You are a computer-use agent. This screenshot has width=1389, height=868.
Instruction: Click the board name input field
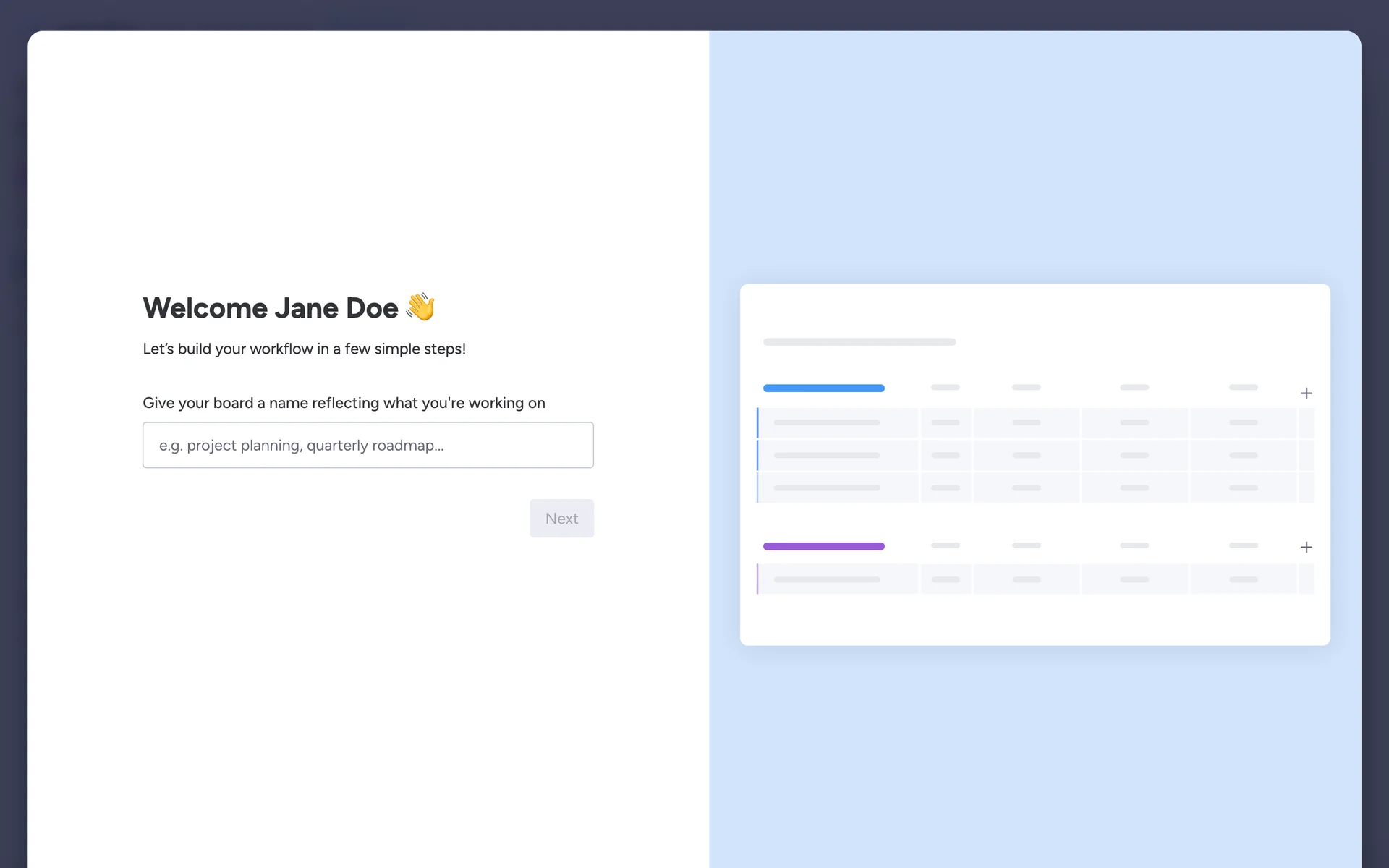coord(368,445)
